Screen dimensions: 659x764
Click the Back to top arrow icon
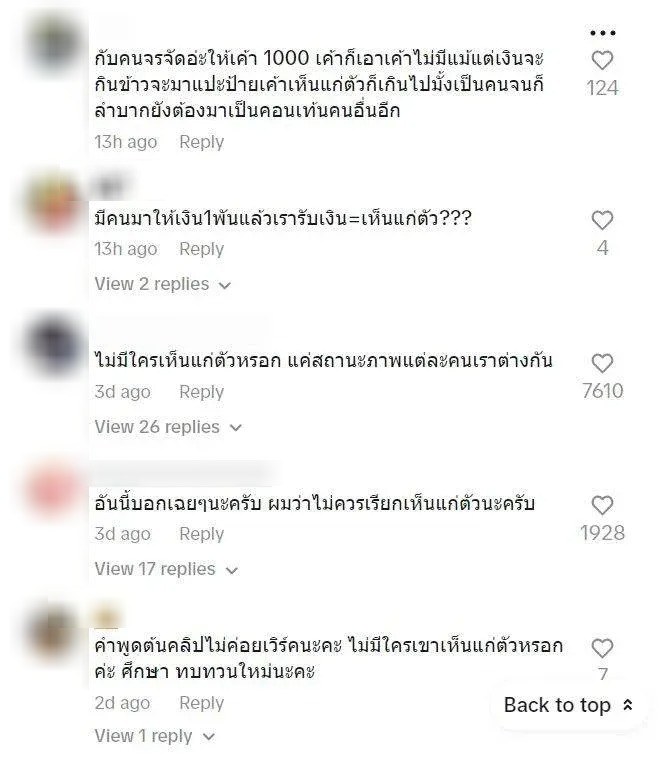[x=628, y=705]
